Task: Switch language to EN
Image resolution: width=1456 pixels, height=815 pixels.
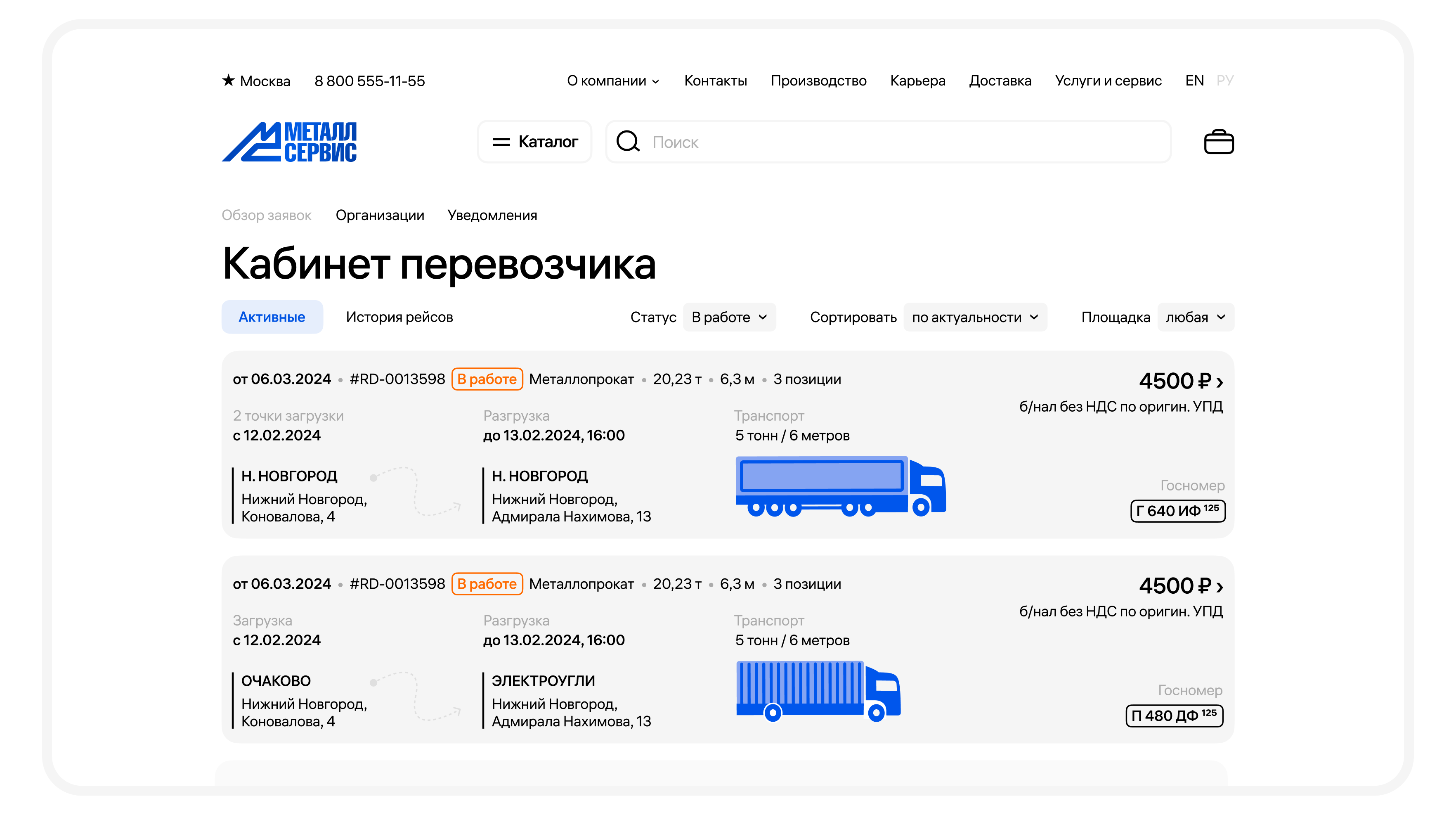Action: pos(1194,81)
